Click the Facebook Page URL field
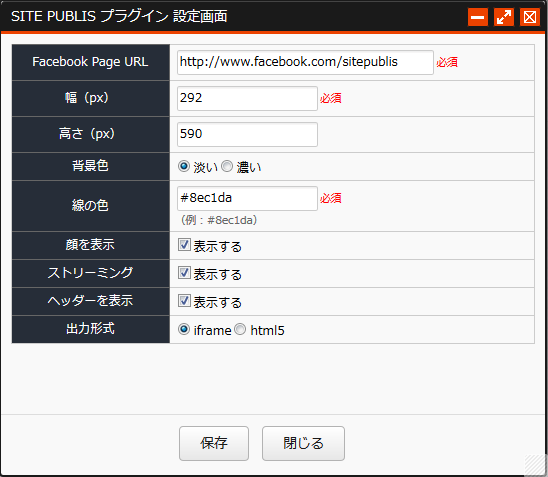548x477 pixels. point(305,62)
